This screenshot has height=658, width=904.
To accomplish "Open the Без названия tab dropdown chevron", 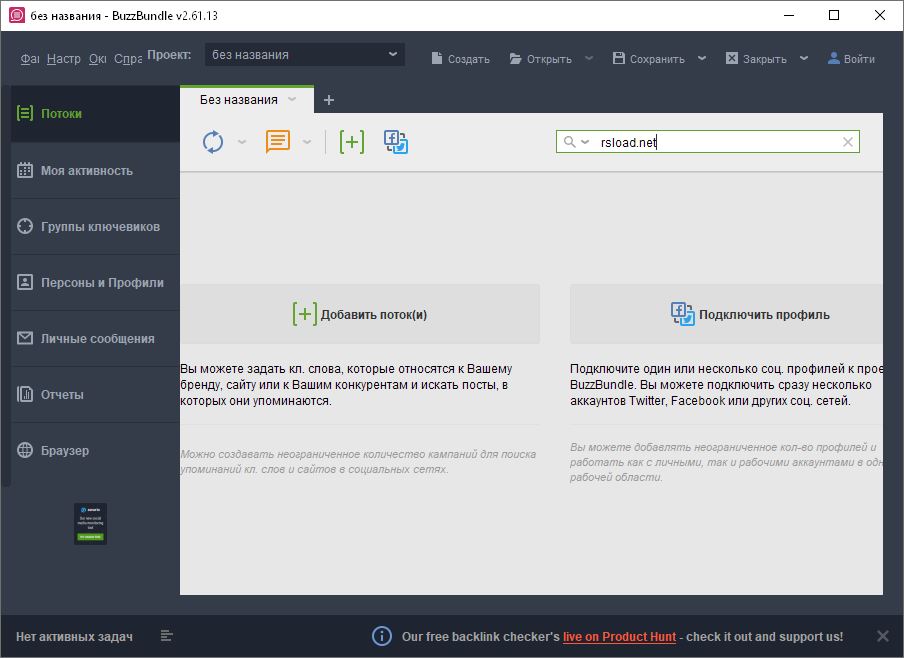I will tap(292, 100).
